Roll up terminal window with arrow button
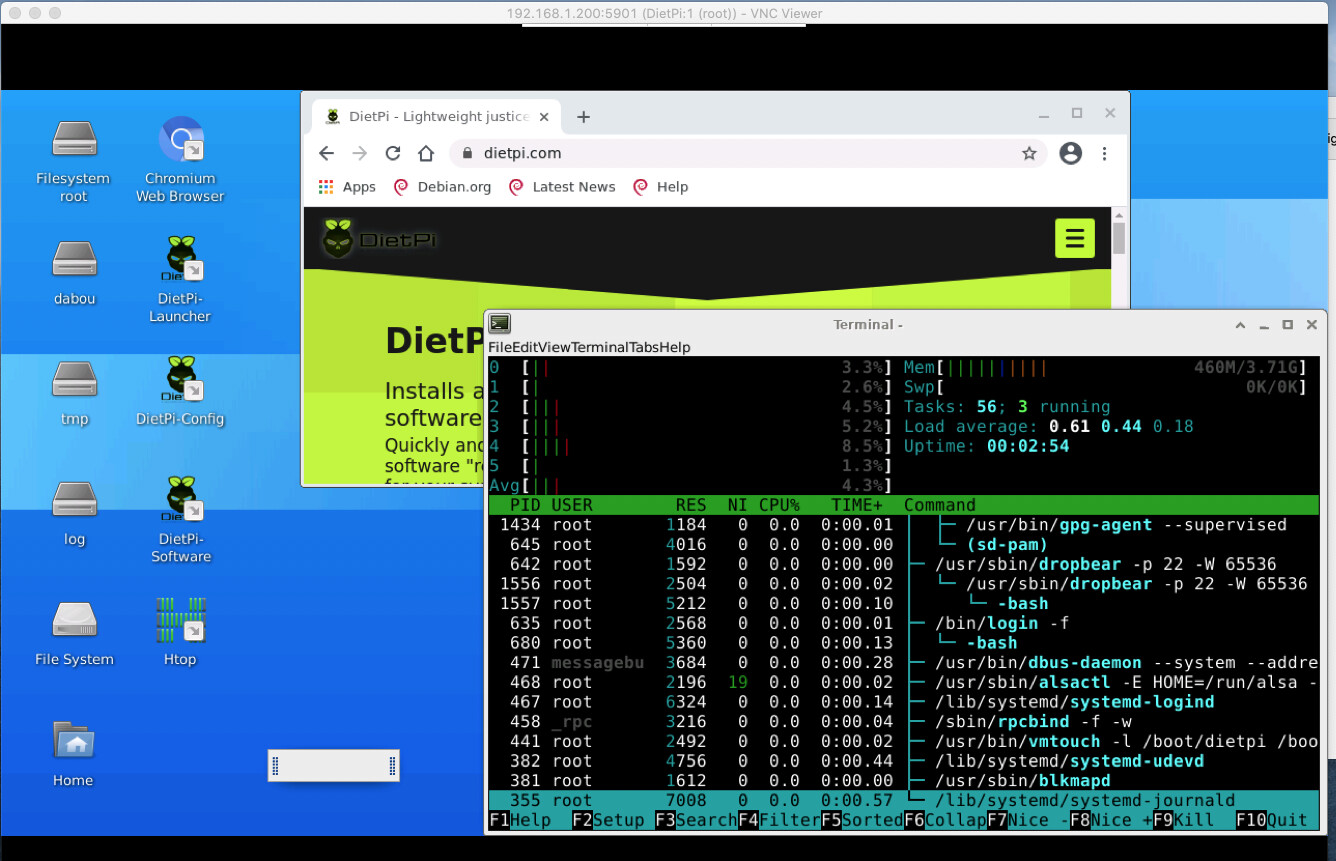This screenshot has height=861, width=1336. tap(1240, 325)
